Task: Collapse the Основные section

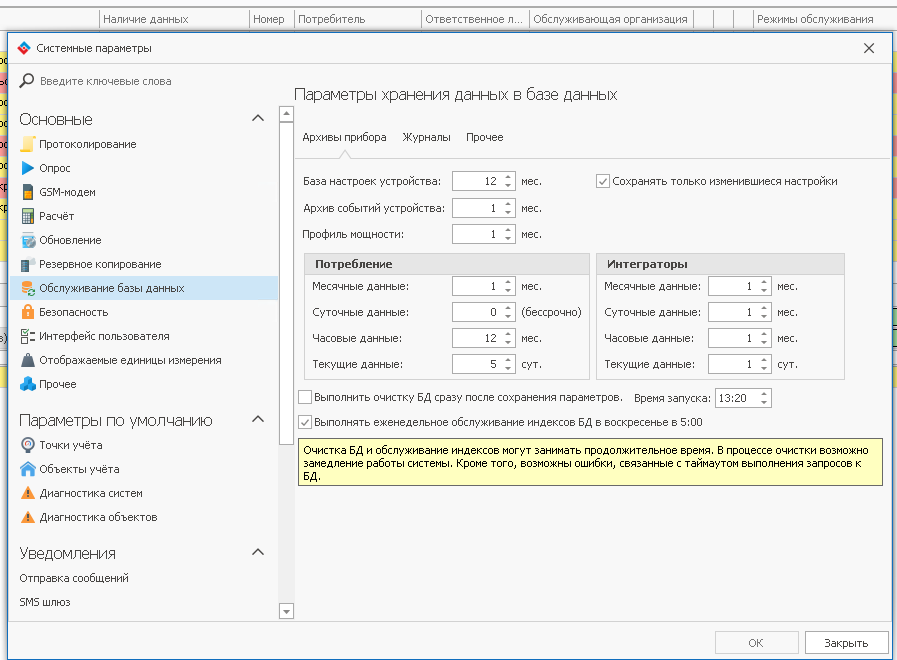Action: (x=258, y=119)
